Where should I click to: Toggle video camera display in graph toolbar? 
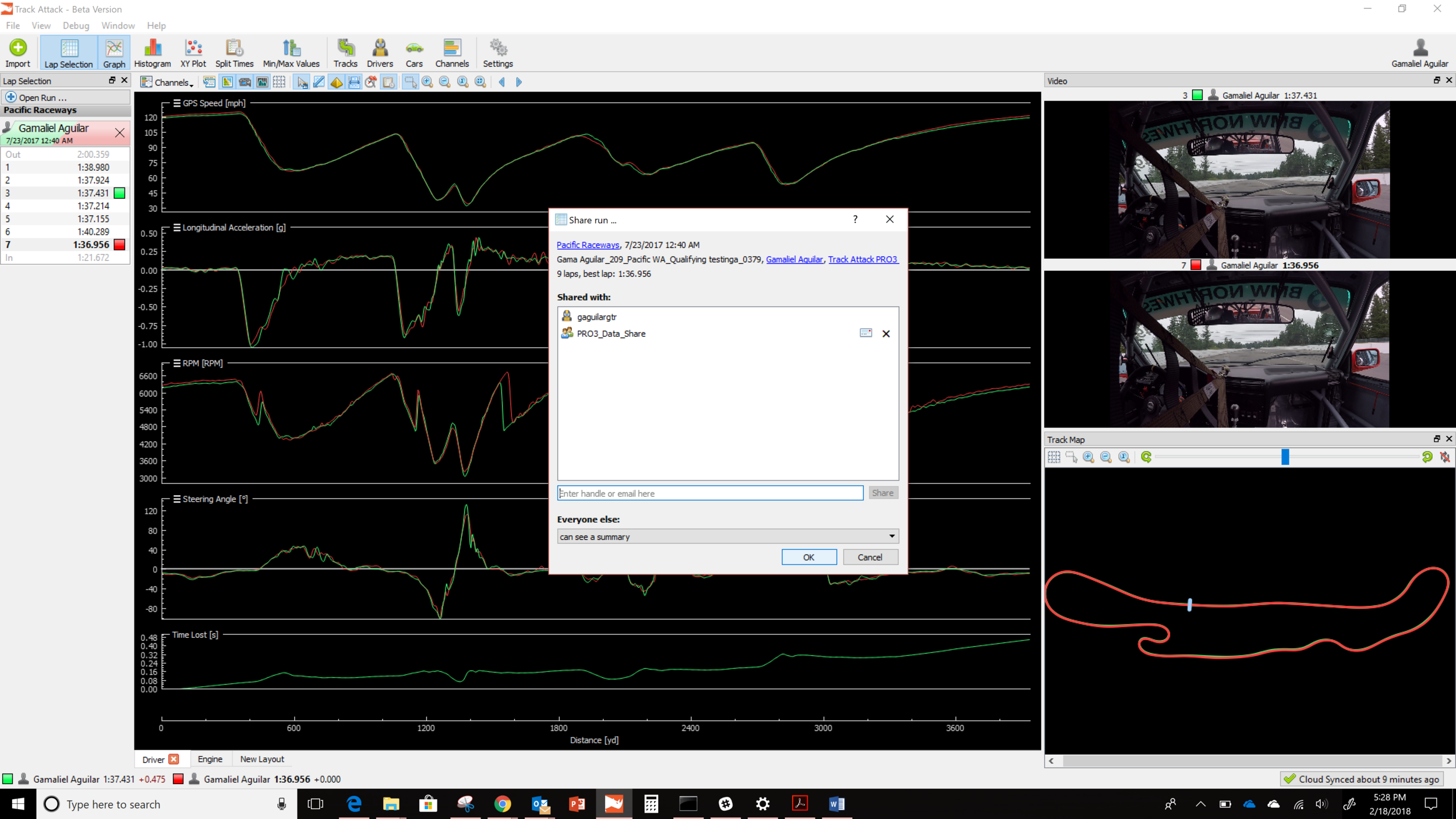click(x=245, y=82)
